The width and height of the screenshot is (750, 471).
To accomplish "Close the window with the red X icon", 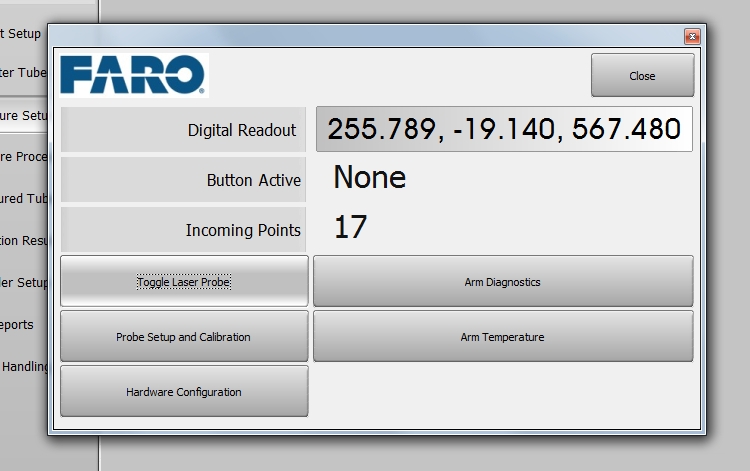I will coord(691,36).
